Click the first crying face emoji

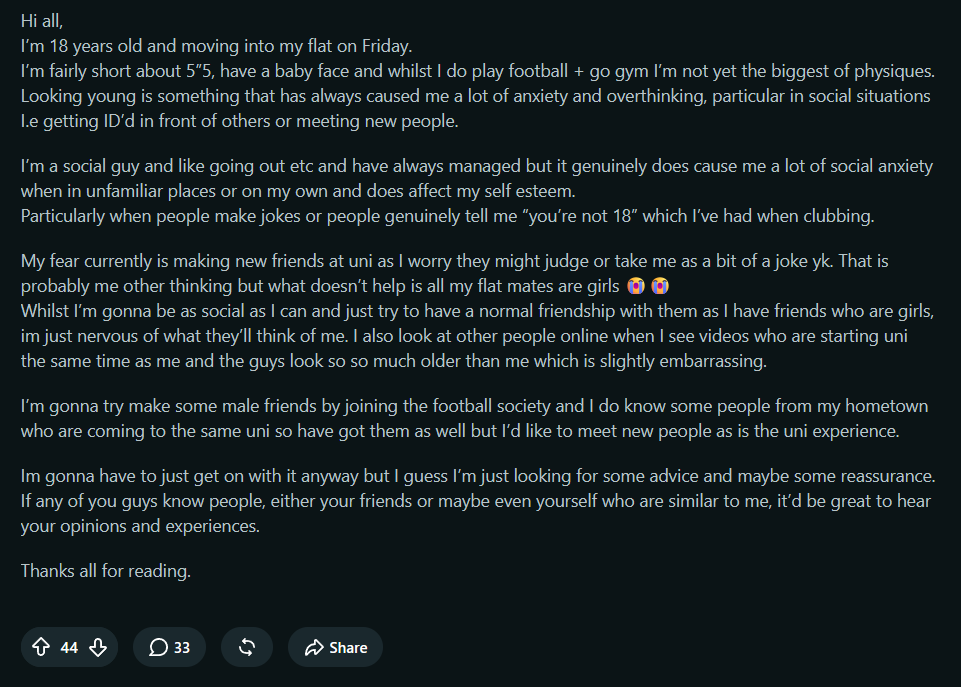(x=636, y=286)
